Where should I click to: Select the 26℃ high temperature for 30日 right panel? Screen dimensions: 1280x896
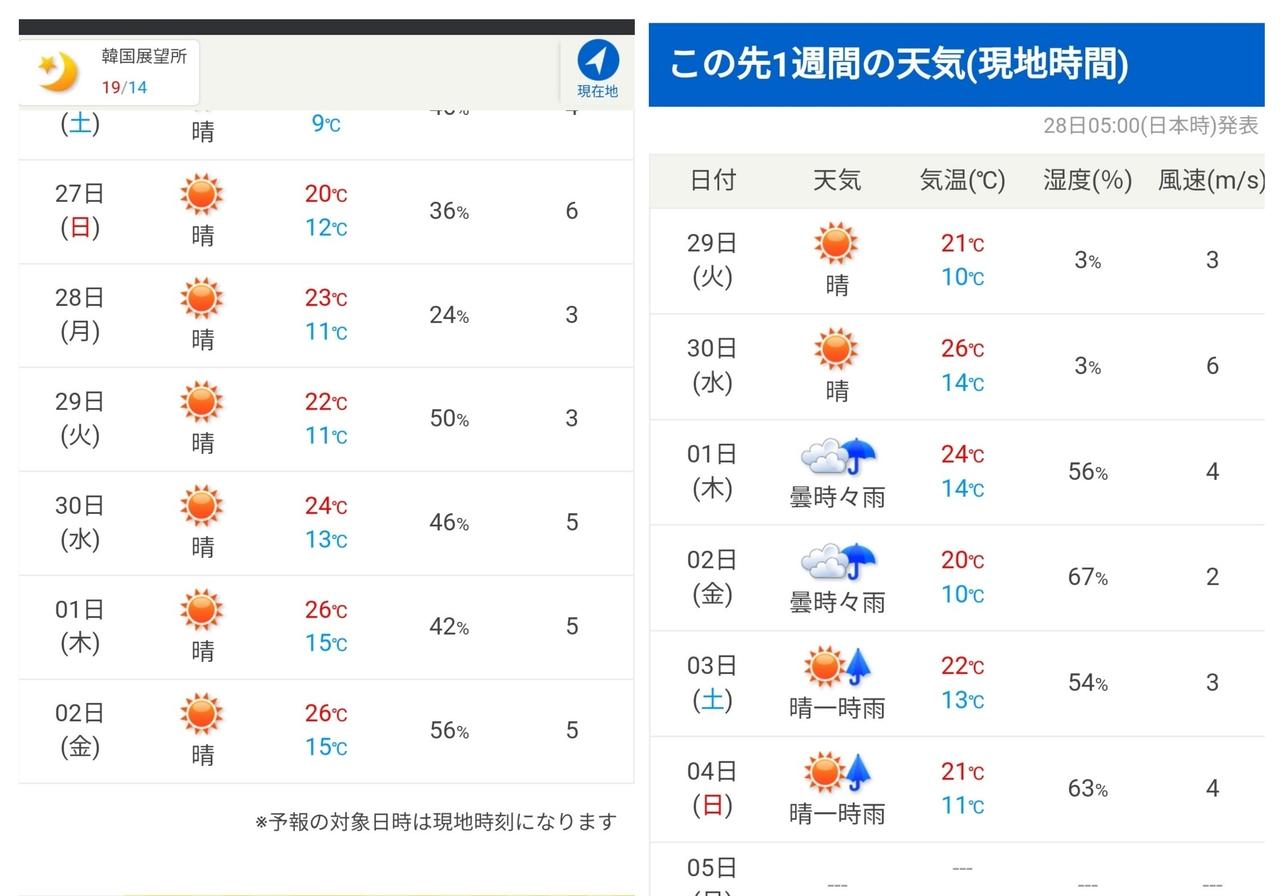962,349
